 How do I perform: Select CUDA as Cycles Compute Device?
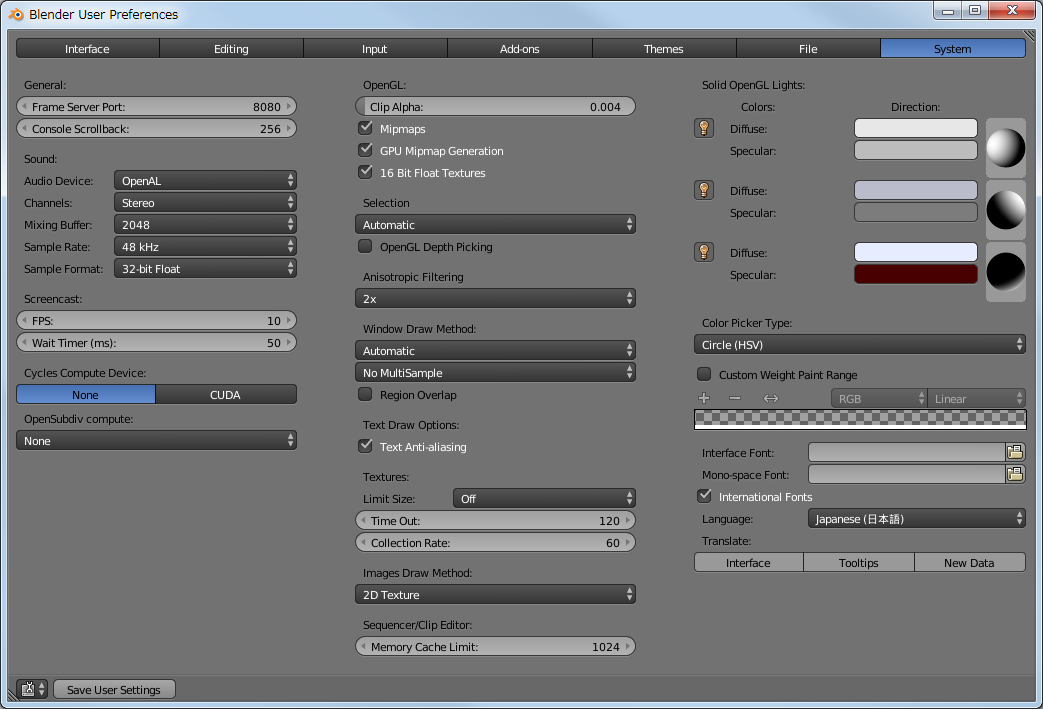pyautogui.click(x=226, y=394)
